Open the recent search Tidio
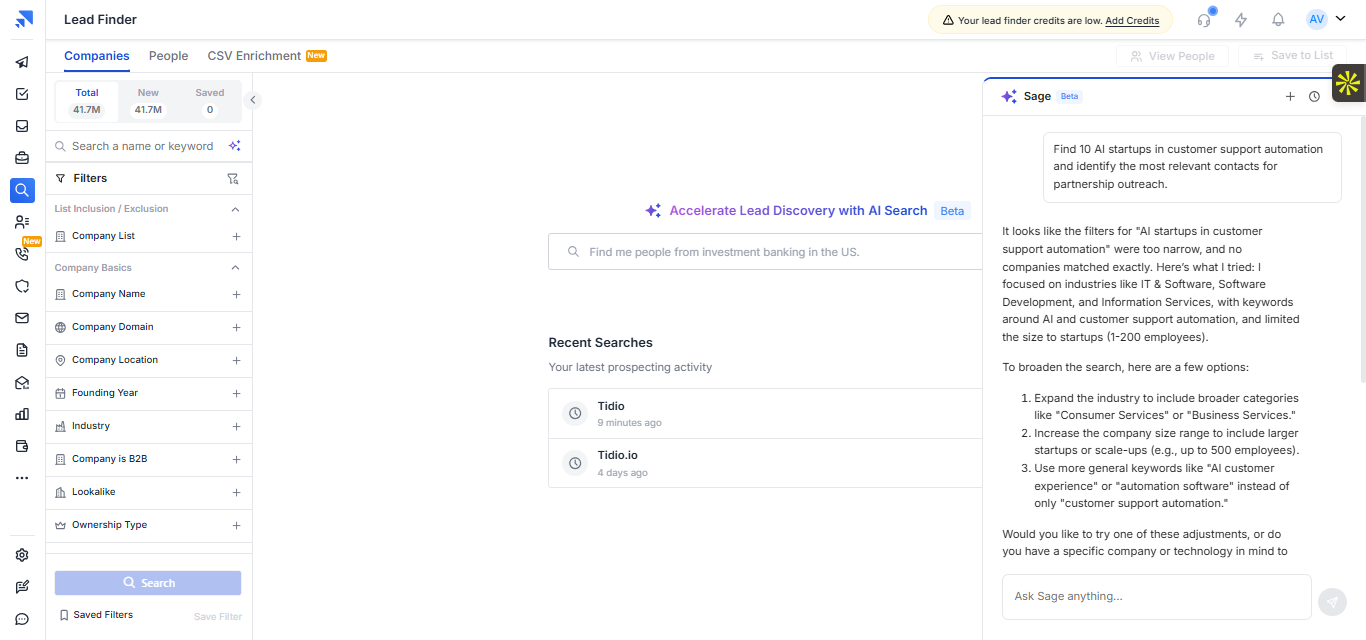 coord(765,413)
